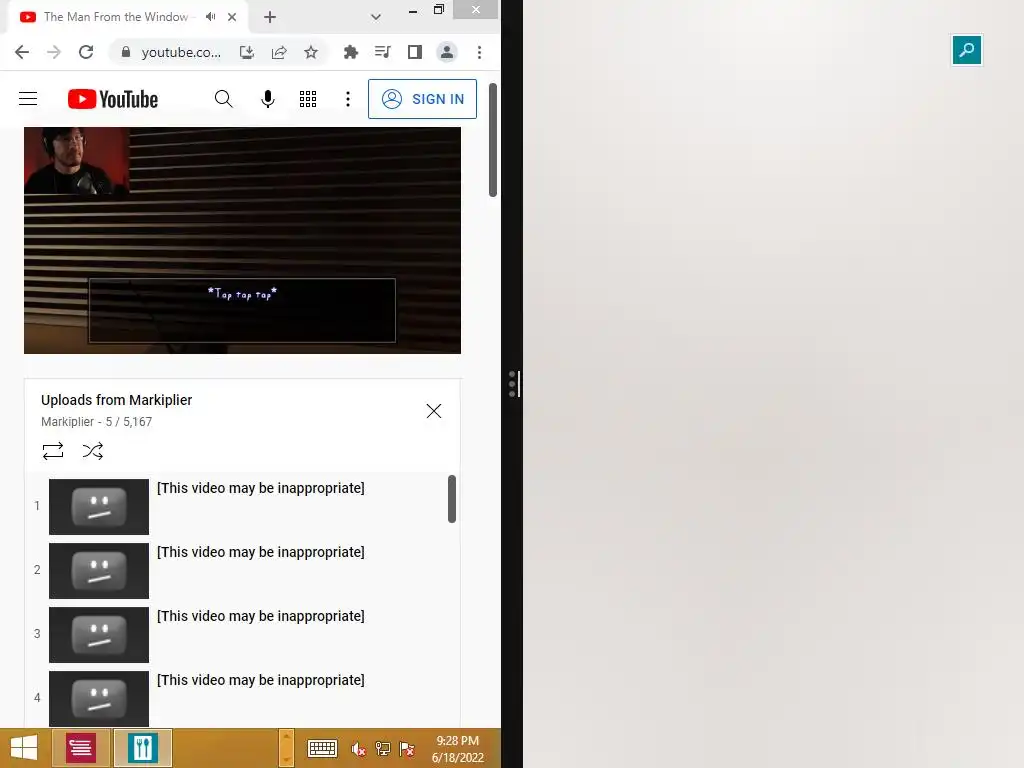The image size is (1024, 768).
Task: Open Chrome profile avatar
Action: click(x=447, y=52)
